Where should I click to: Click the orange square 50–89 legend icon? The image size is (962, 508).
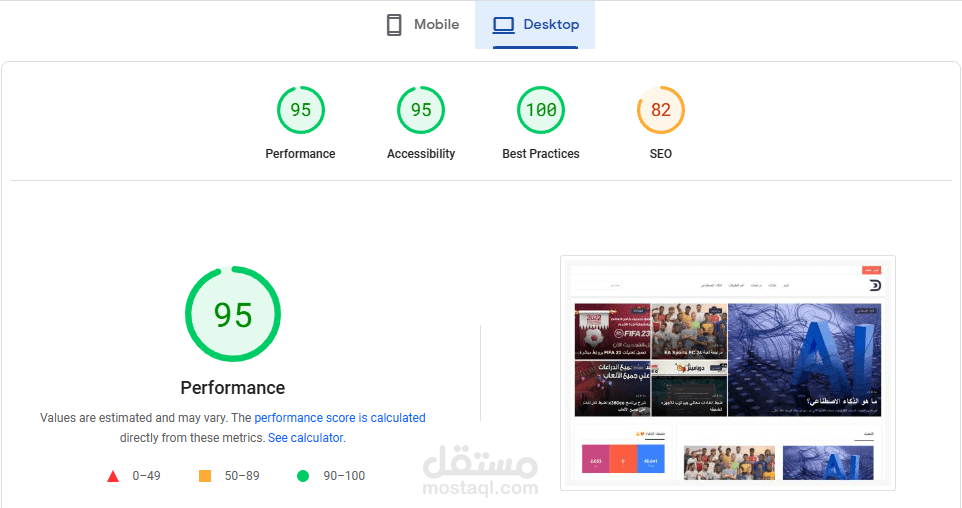coord(205,475)
